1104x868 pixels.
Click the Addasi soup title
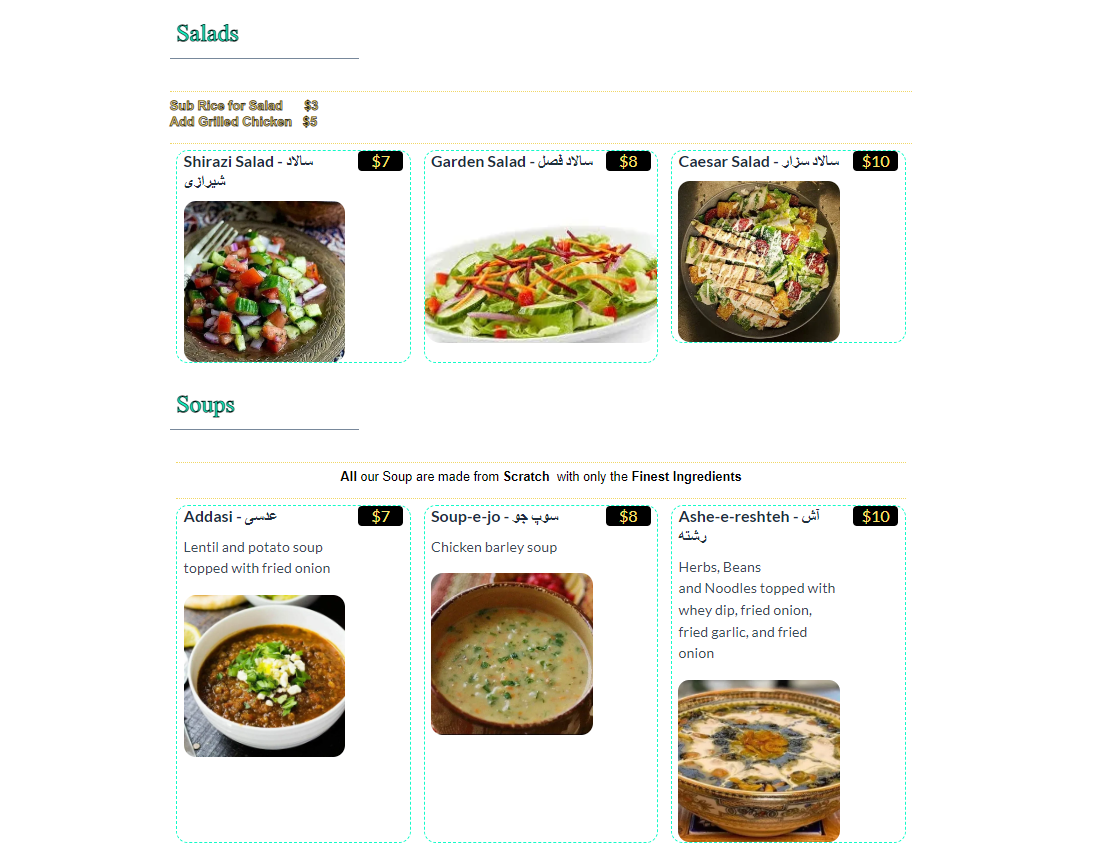click(230, 517)
